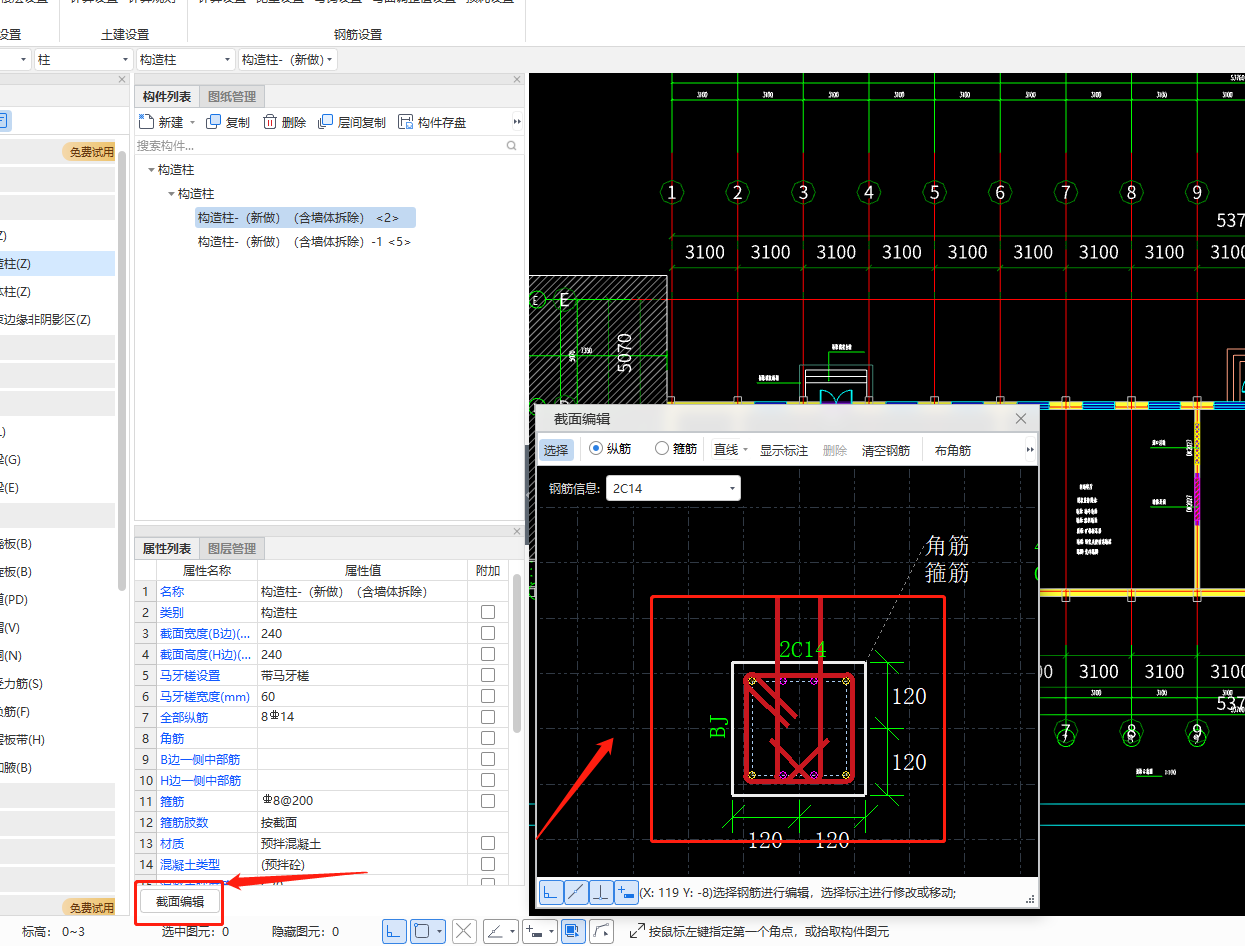Select the 纵筋 radio button

597,449
